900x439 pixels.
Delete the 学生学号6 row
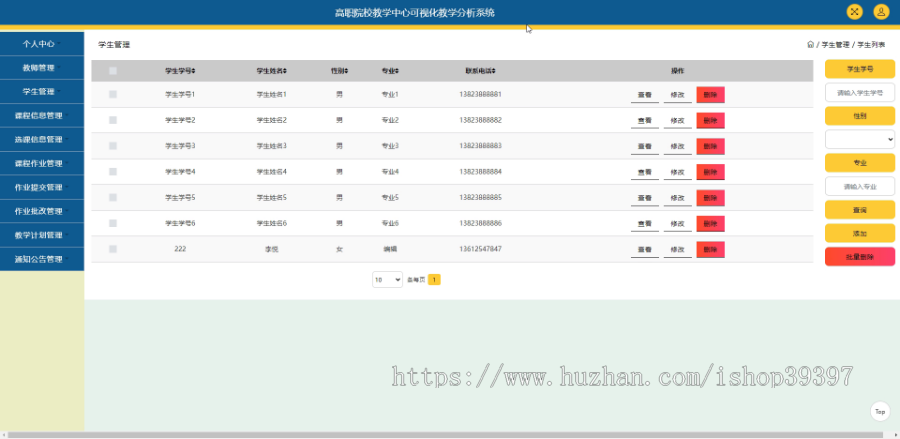(711, 224)
